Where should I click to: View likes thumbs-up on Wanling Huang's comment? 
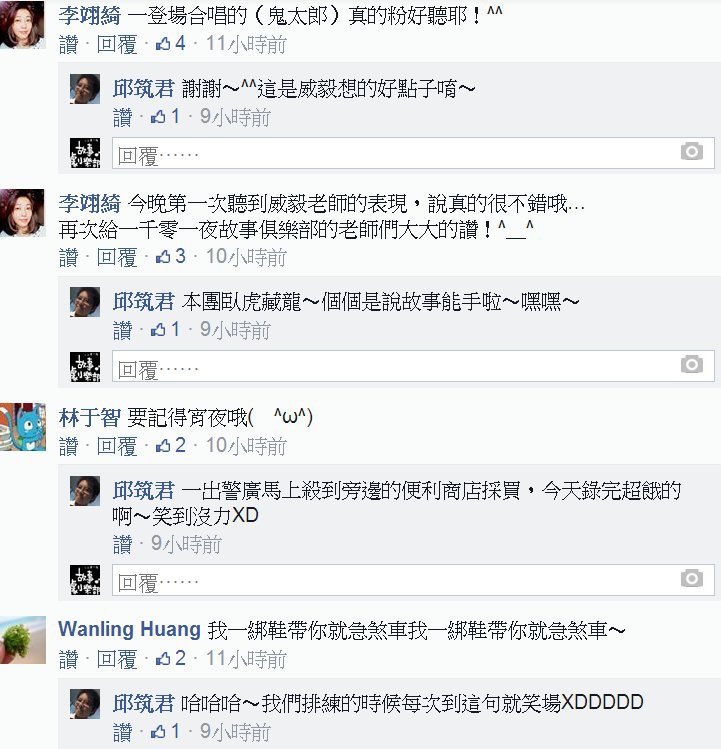[x=171, y=659]
